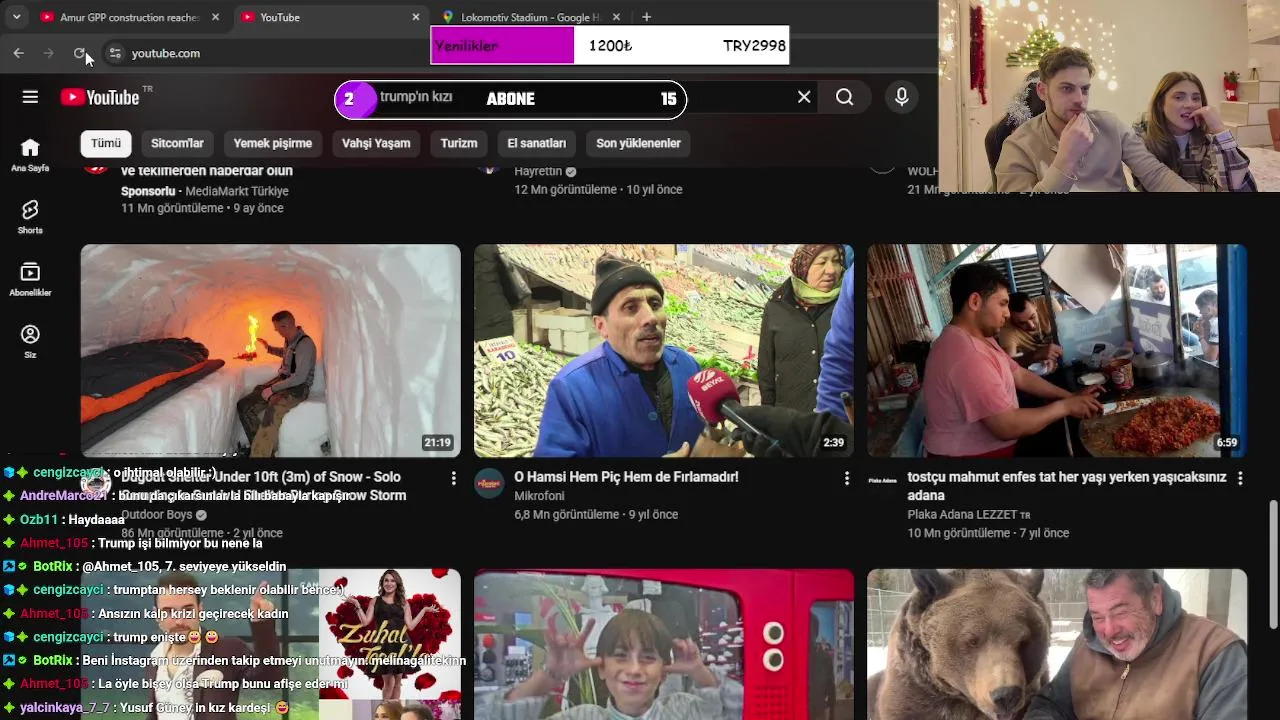The image size is (1280, 720).
Task: Select the Turizm filter chip
Action: tap(459, 143)
